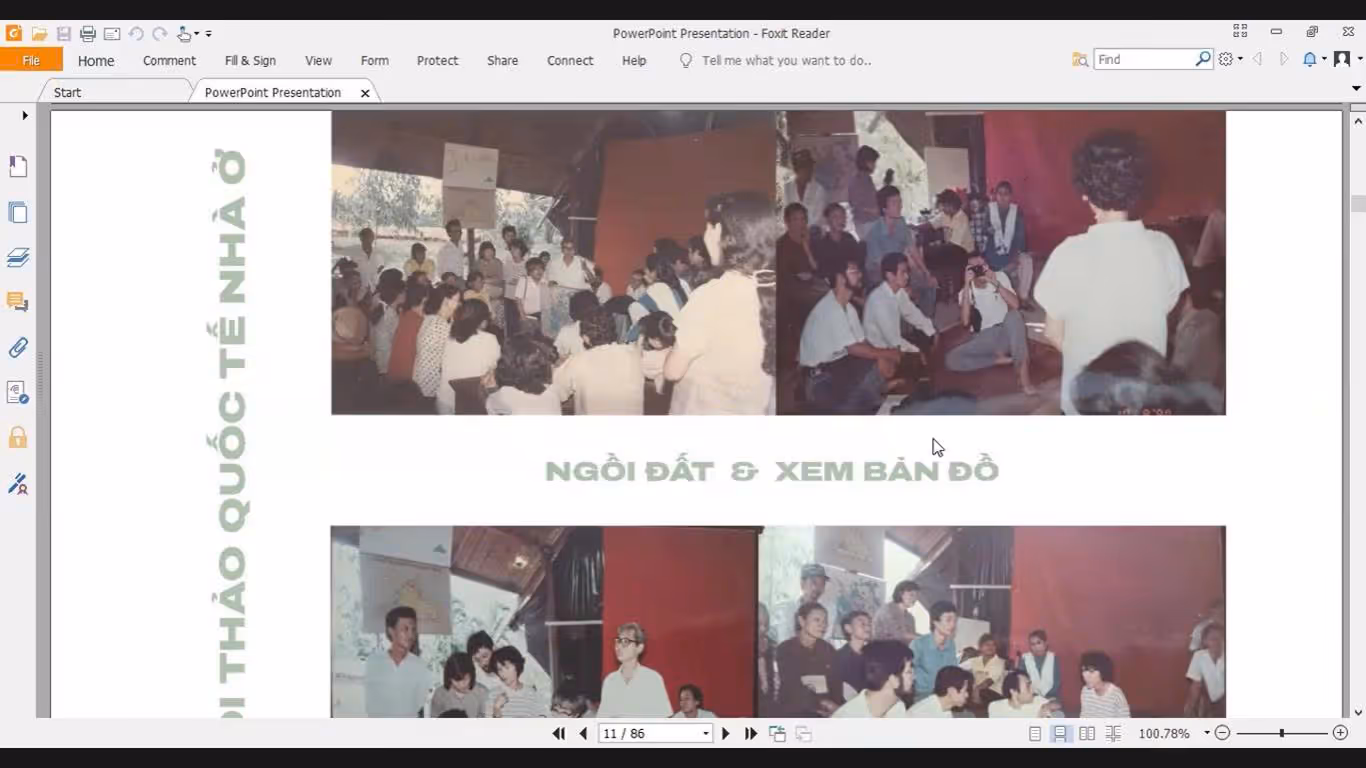
Task: Open search settings gear icon
Action: pyautogui.click(x=1226, y=60)
